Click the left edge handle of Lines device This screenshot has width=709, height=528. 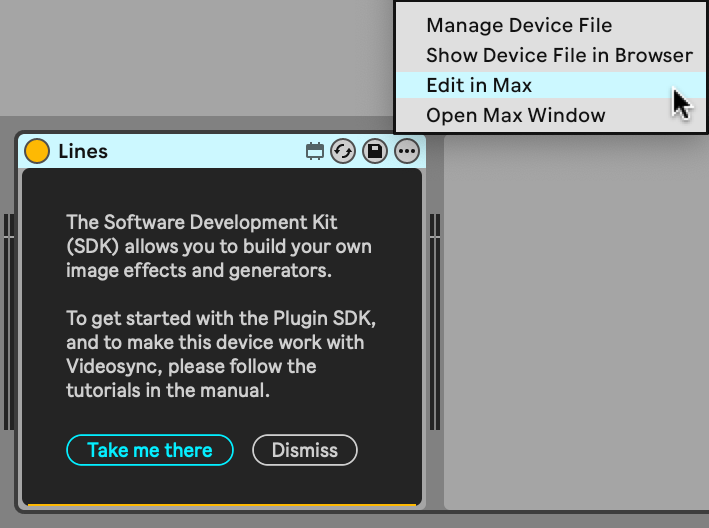(8, 320)
